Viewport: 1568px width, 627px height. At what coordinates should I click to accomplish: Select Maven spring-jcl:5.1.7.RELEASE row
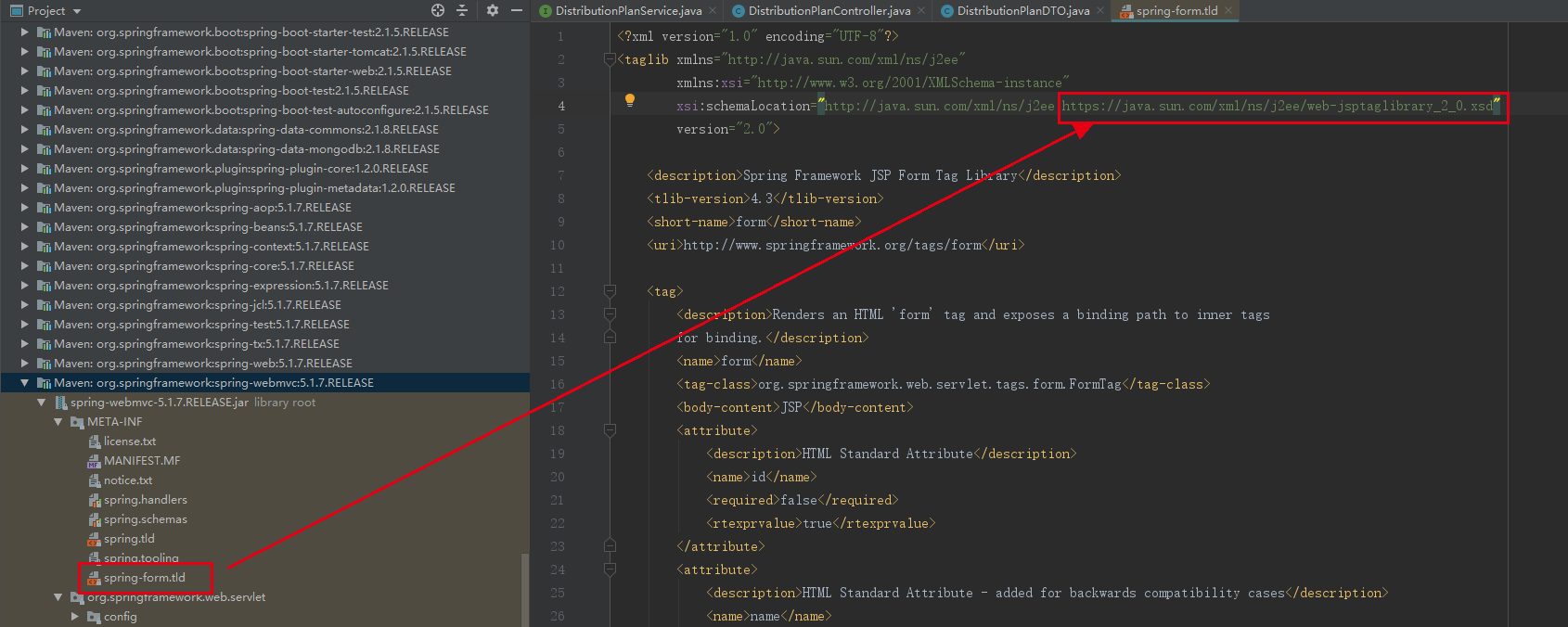pyautogui.click(x=264, y=304)
